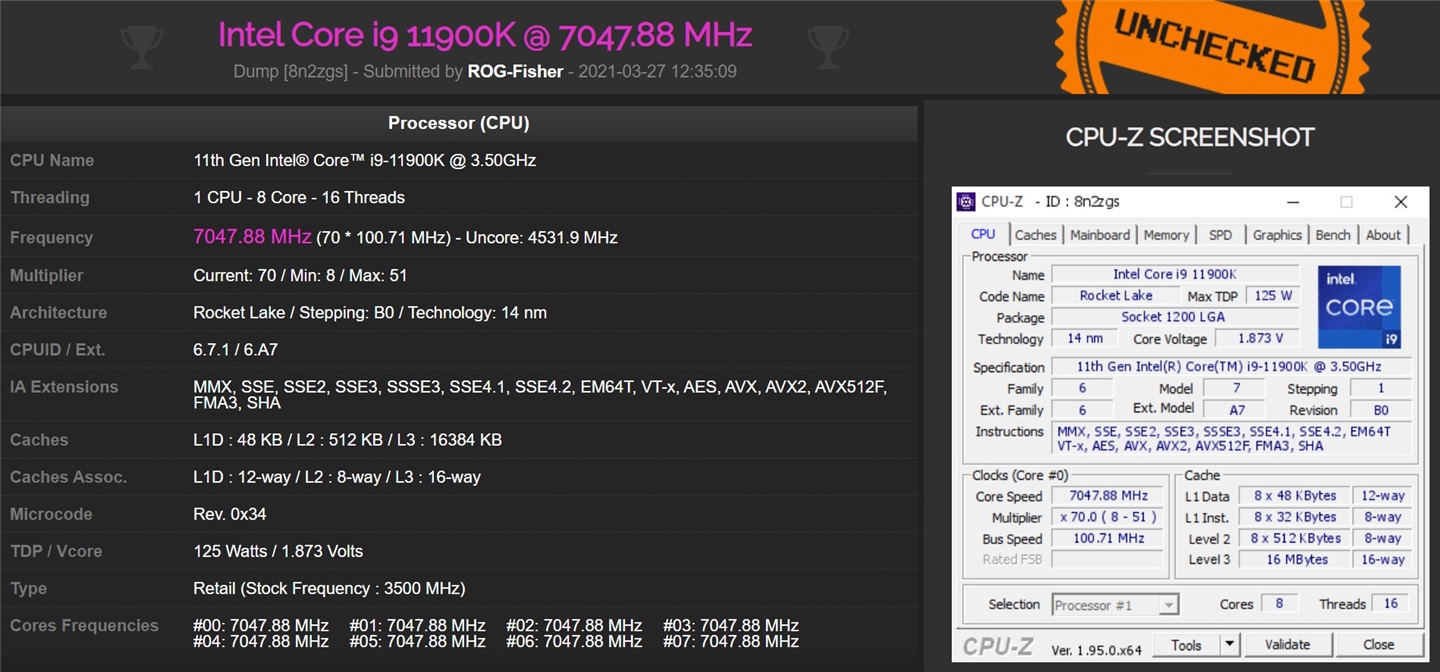Select the Bench tab
Screen dimensions: 1440x672
tap(1333, 234)
